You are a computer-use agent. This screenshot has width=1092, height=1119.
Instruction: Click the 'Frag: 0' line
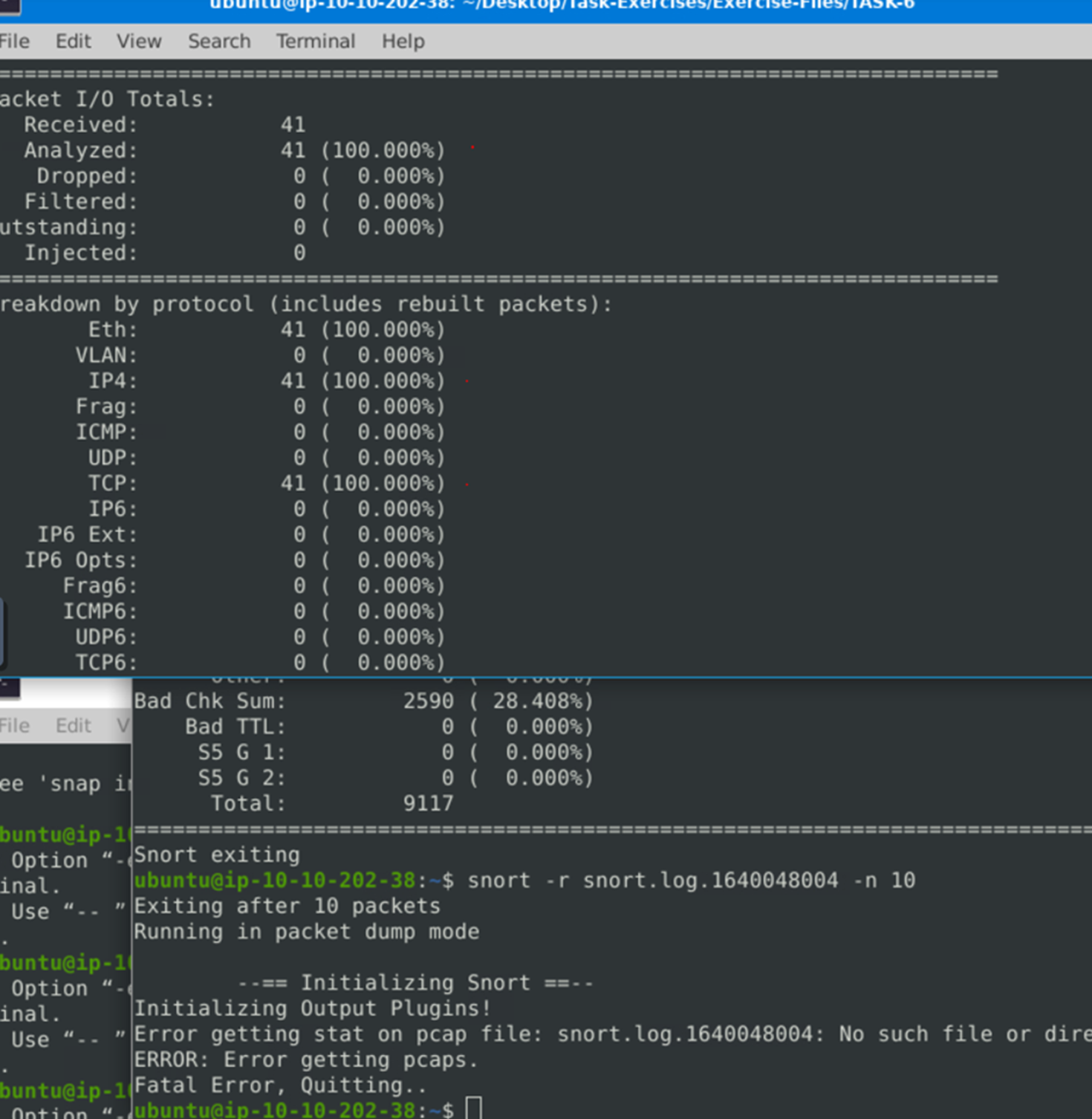point(260,406)
